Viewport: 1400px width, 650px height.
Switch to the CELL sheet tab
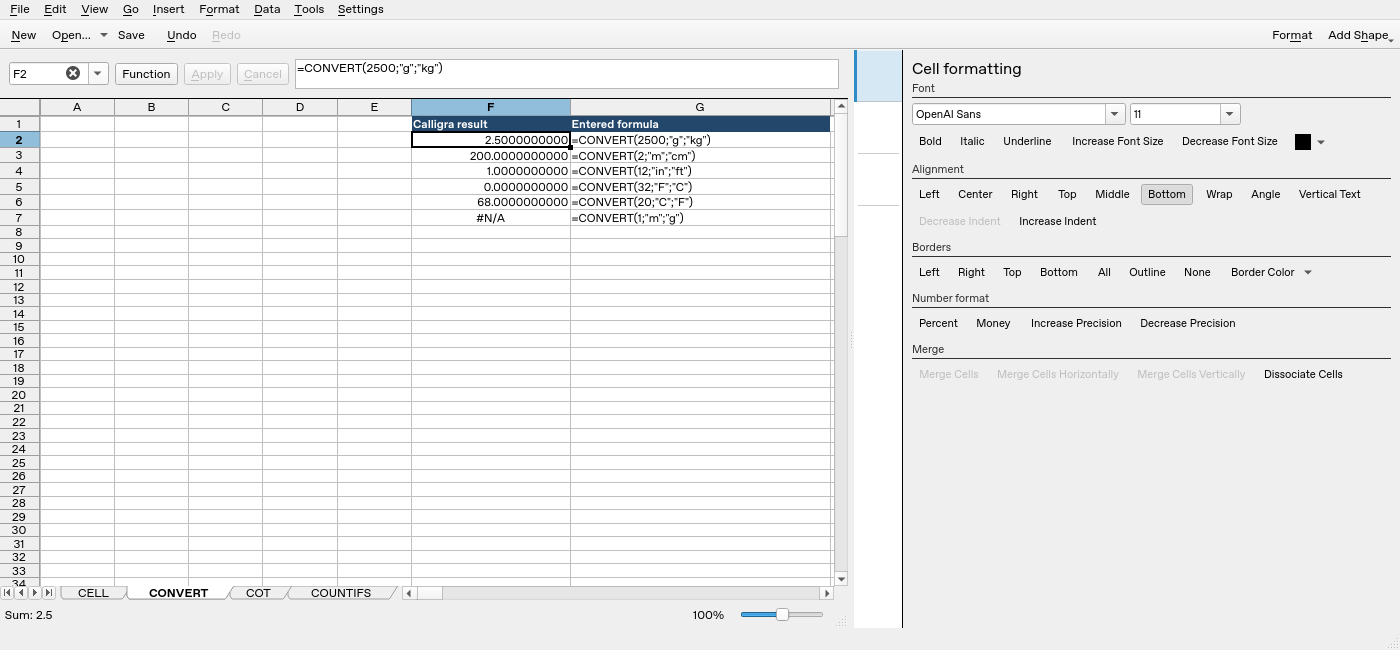(x=93, y=593)
